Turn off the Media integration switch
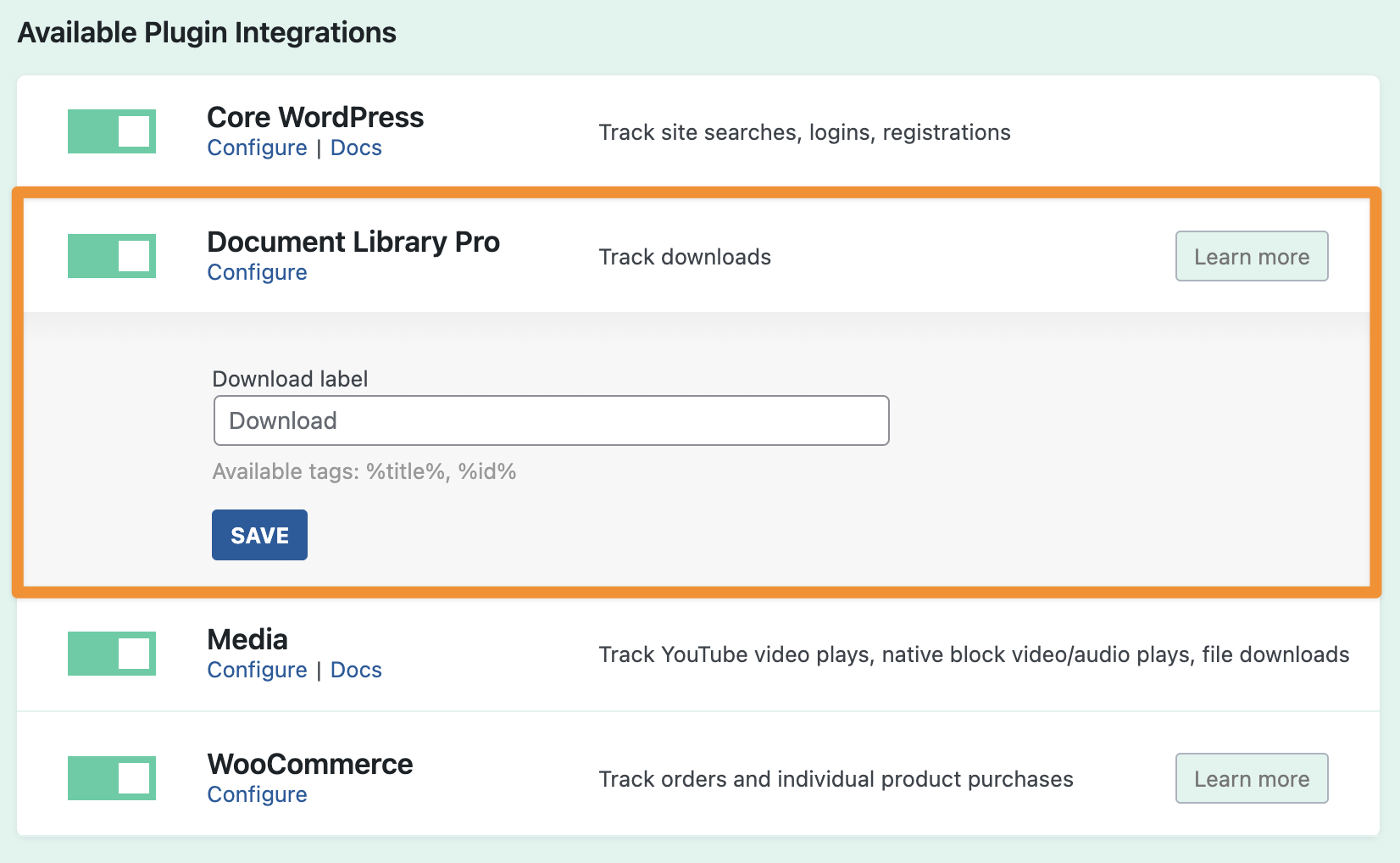 (x=112, y=654)
